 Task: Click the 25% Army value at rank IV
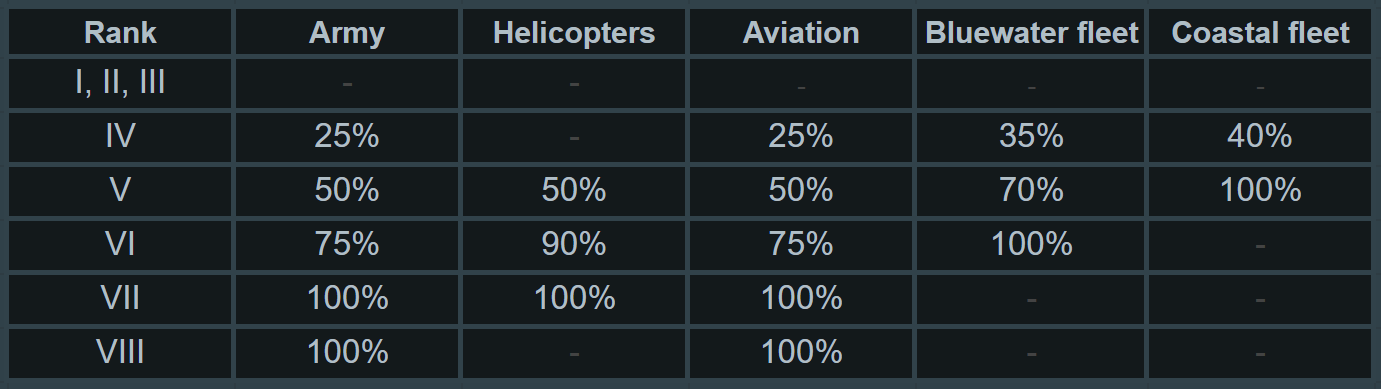(x=346, y=136)
